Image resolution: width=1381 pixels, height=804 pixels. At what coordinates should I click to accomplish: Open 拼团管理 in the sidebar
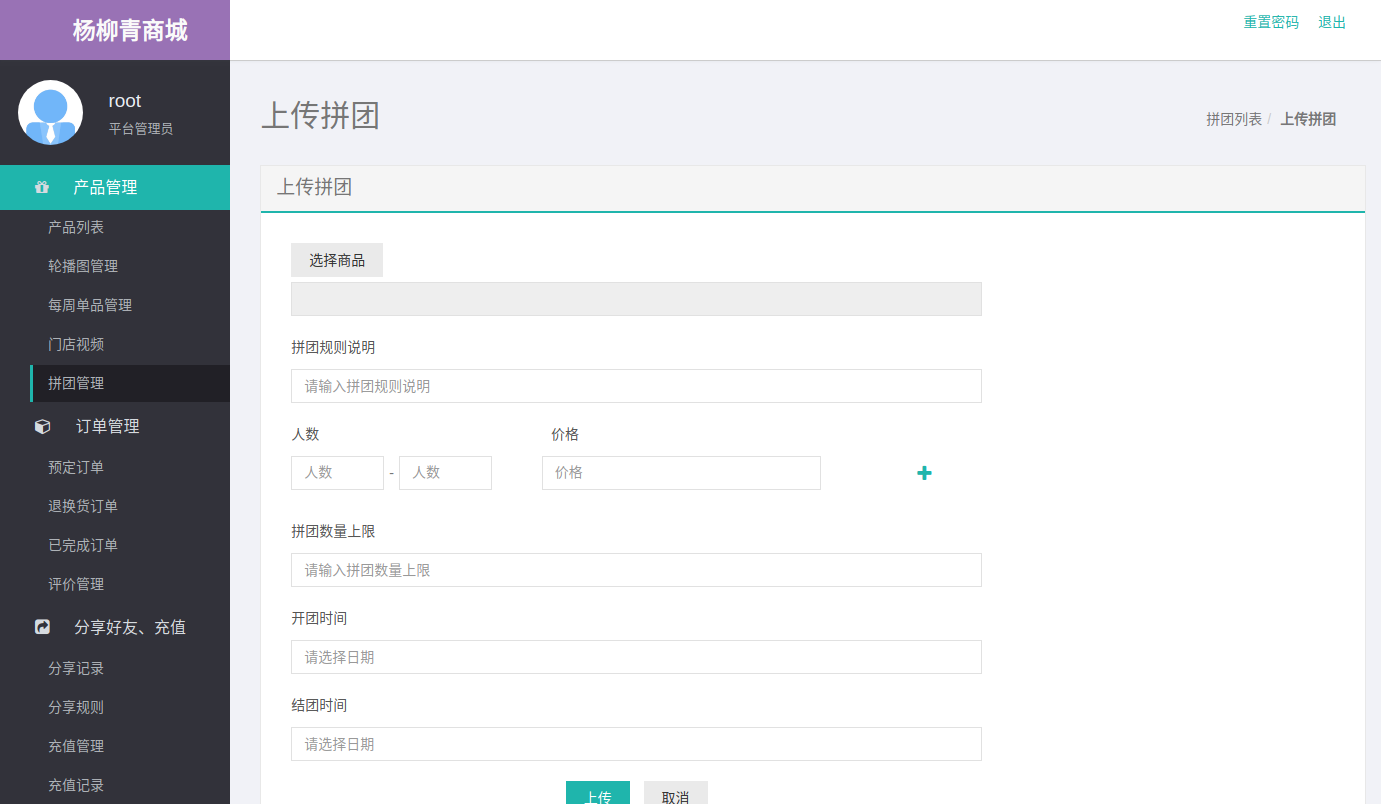[x=76, y=383]
